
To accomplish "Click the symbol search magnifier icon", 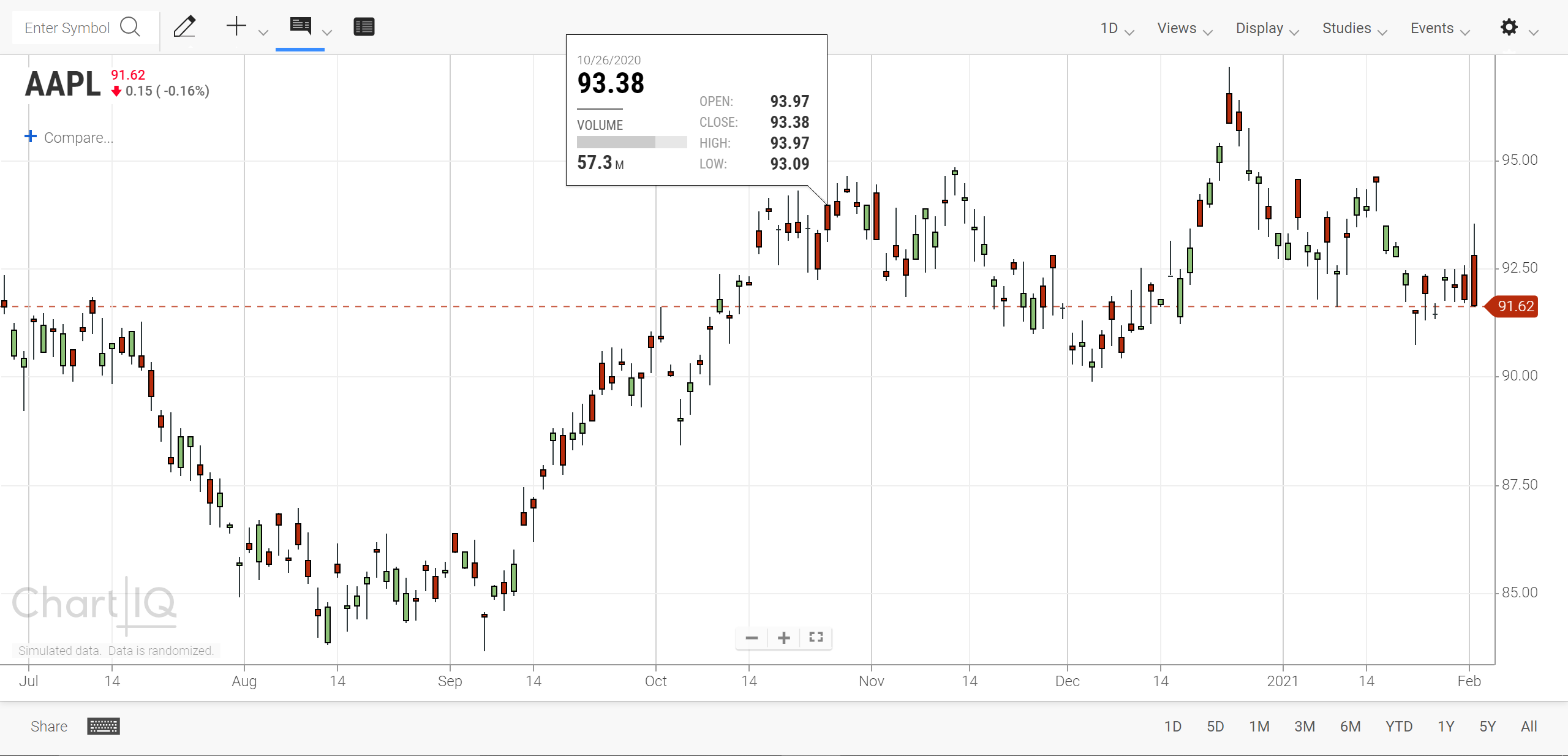I will (130, 27).
